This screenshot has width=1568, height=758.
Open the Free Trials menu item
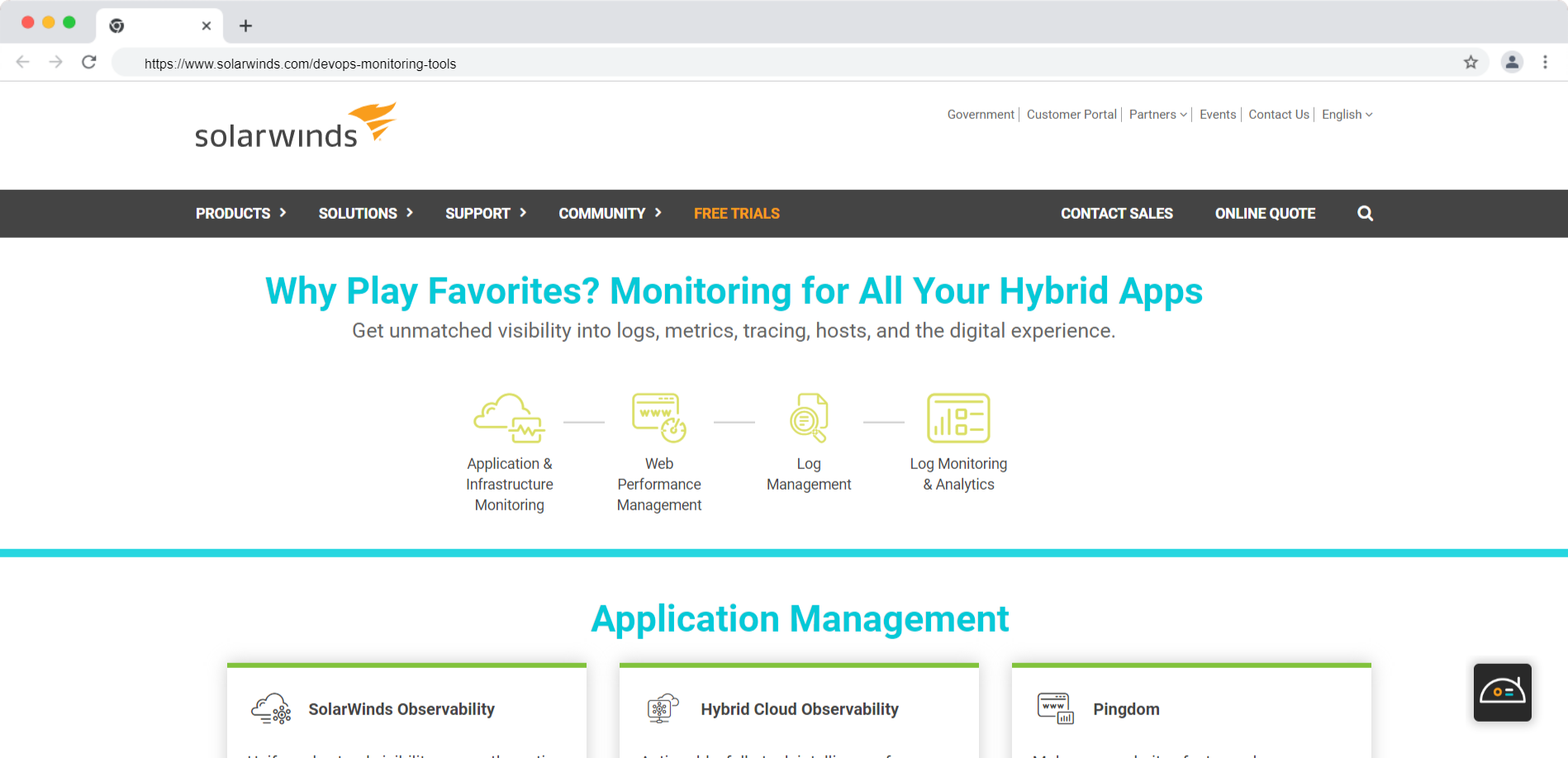coord(736,214)
